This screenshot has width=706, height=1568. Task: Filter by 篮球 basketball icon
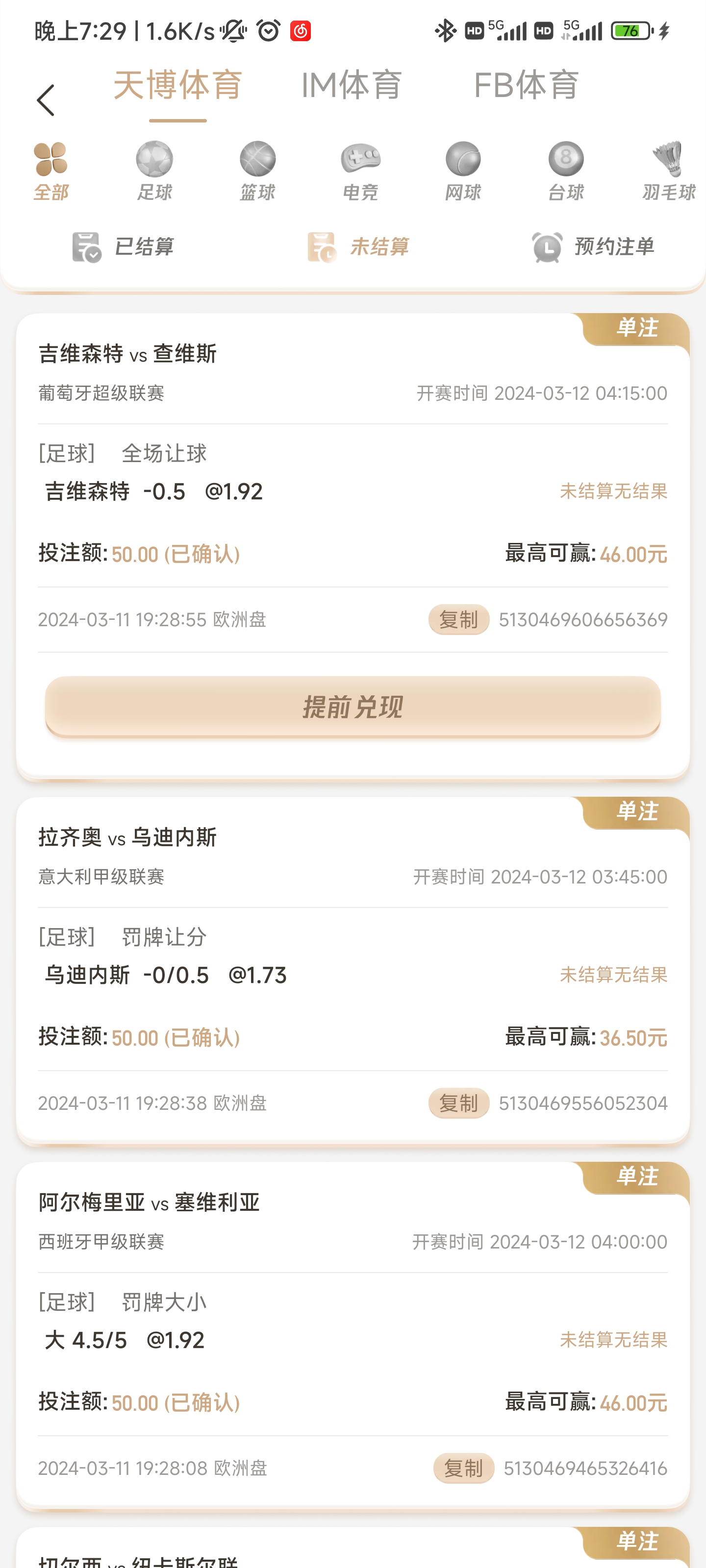point(258,159)
